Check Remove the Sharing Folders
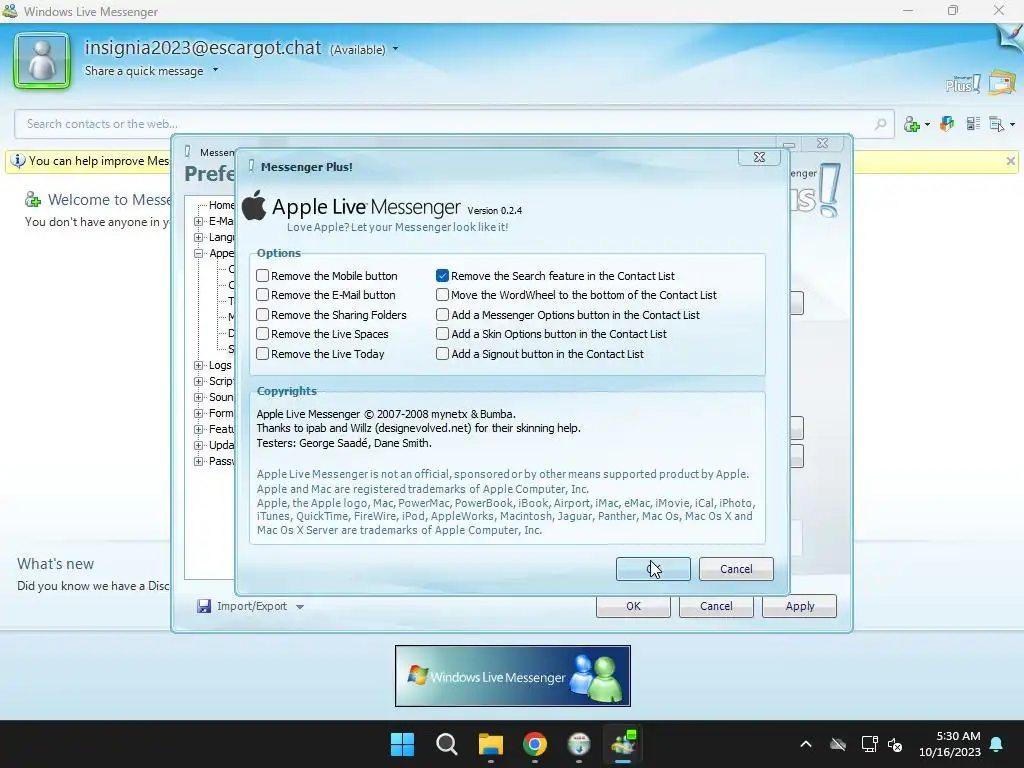This screenshot has width=1024, height=768. coord(263,315)
